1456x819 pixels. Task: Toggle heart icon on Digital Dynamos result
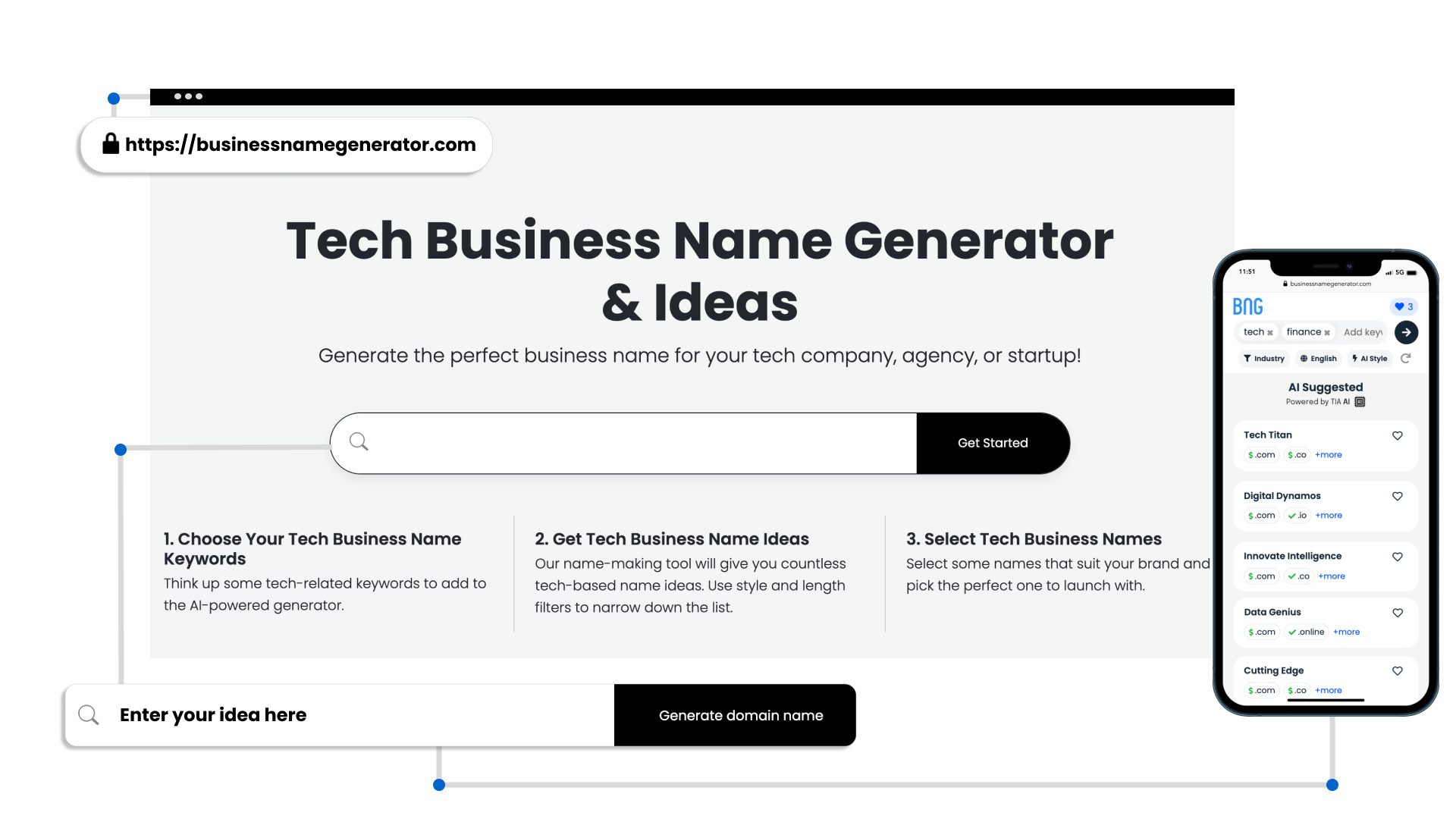click(1398, 496)
